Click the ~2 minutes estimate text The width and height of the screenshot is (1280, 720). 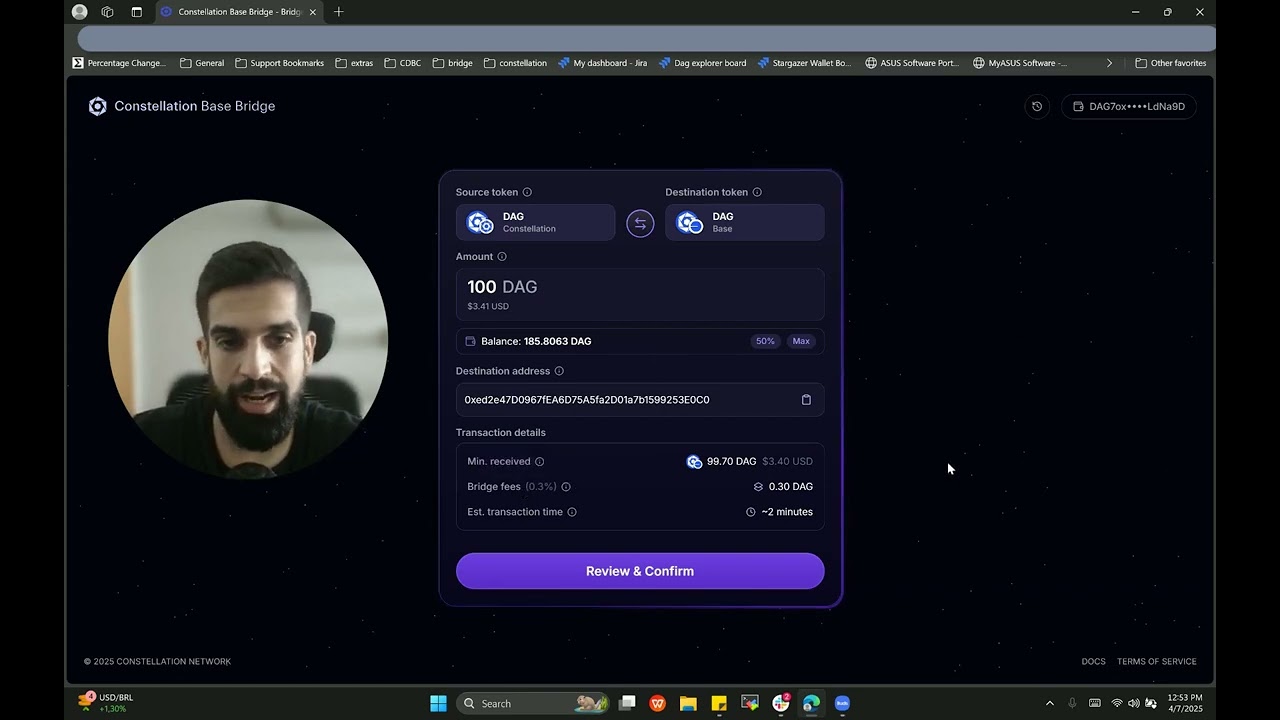(787, 512)
